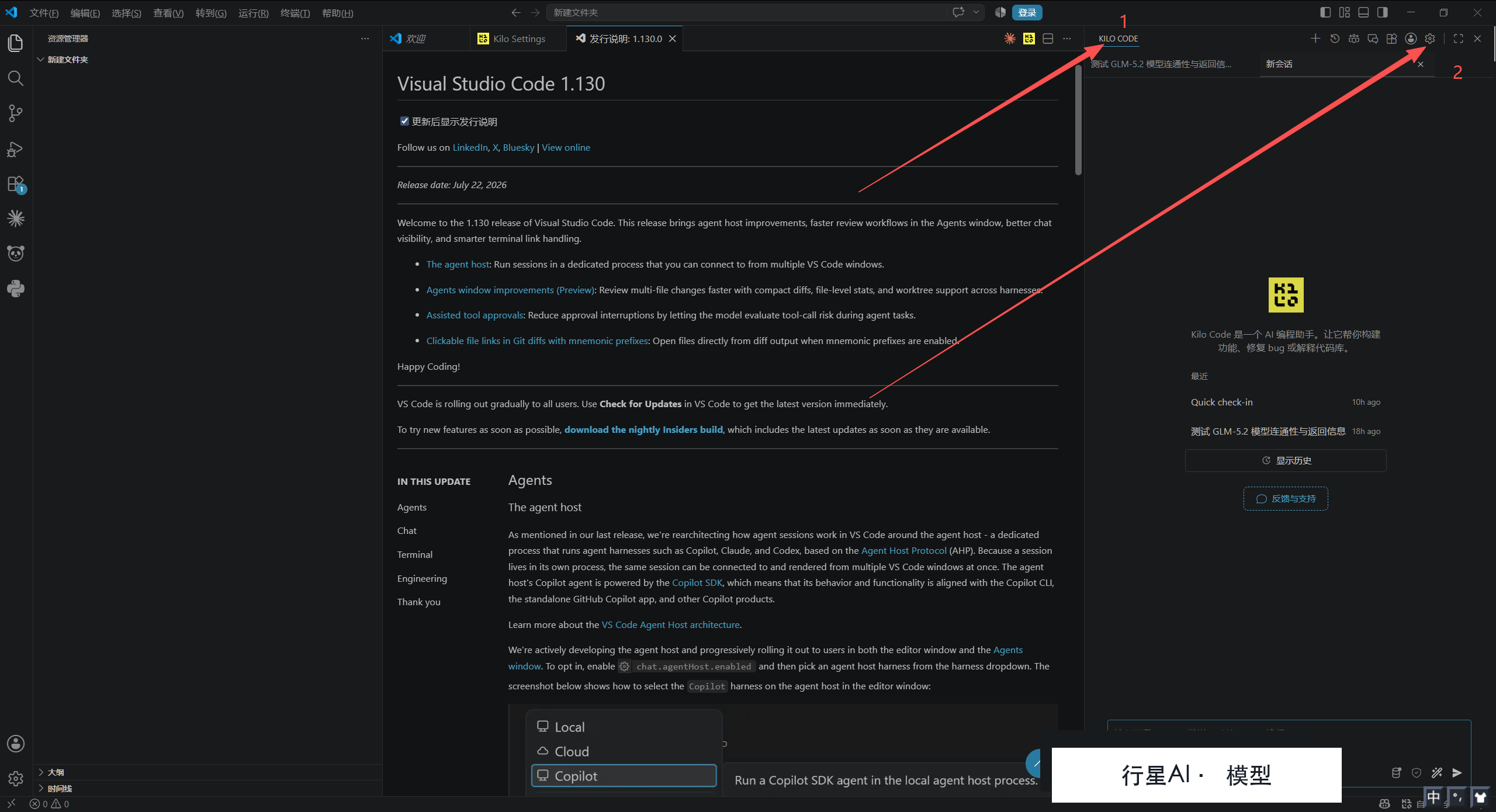Expand Kilo Code panel to full screen
Viewport: 1496px width, 812px height.
coord(1459,39)
